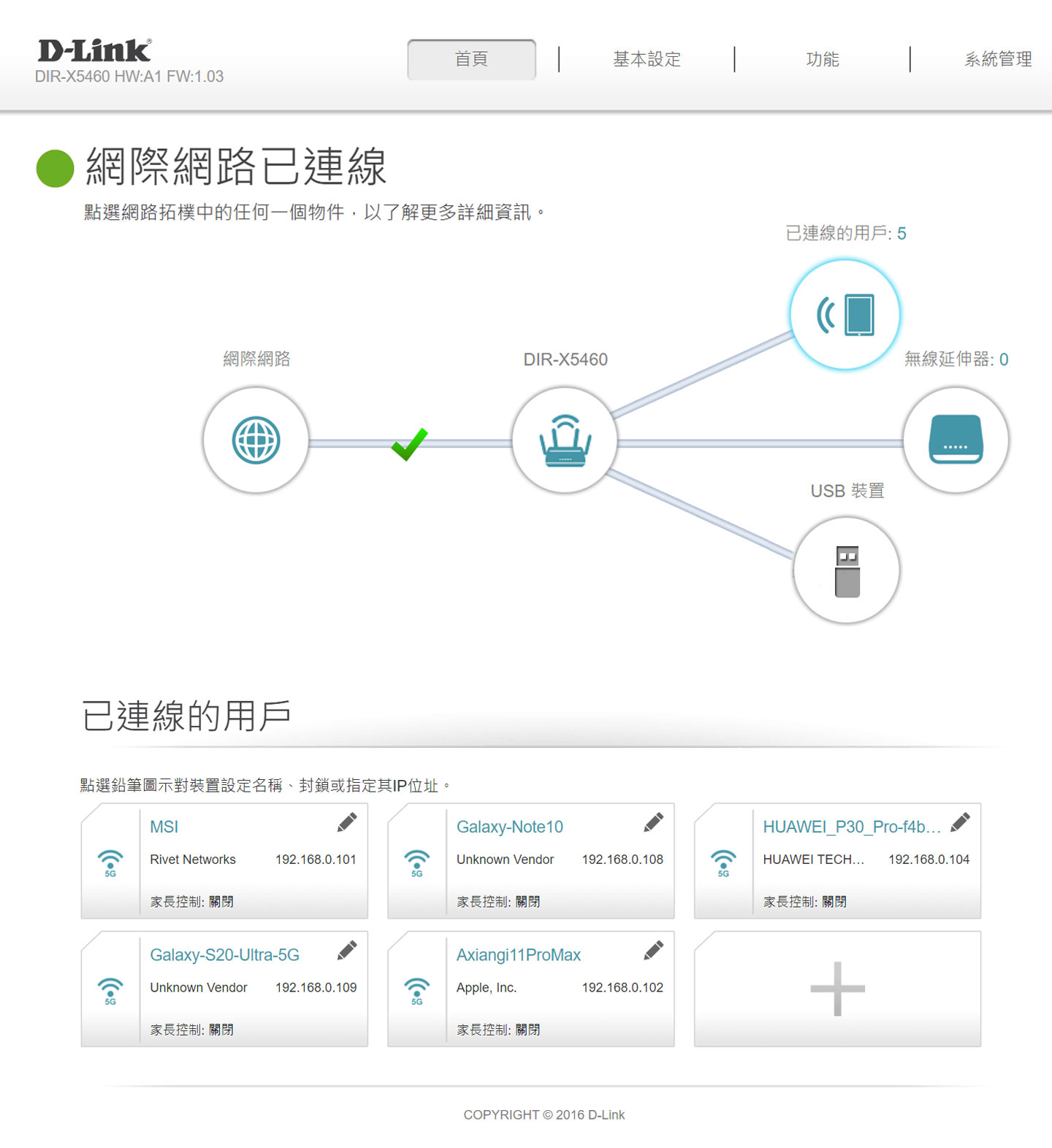Screen dimensions: 1052x1148
Task: Open the 基本設定 menu
Action: (x=647, y=59)
